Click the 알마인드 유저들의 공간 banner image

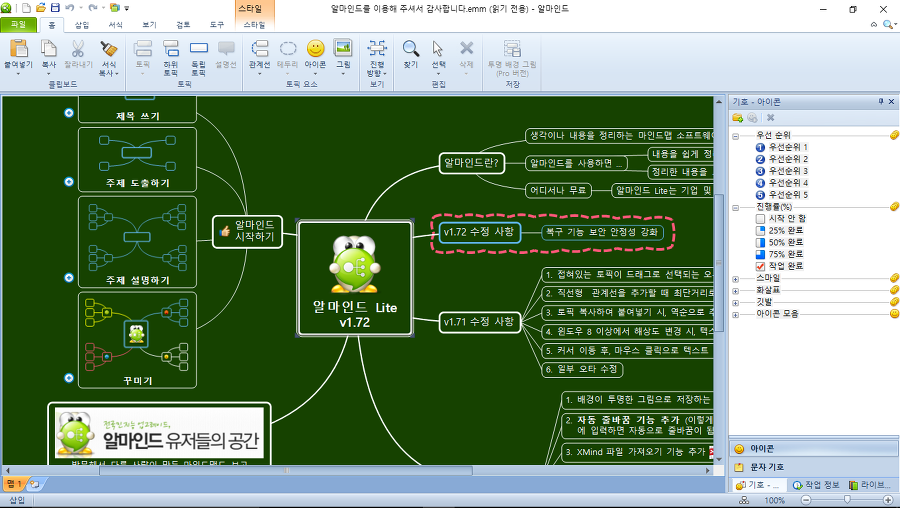click(x=159, y=433)
